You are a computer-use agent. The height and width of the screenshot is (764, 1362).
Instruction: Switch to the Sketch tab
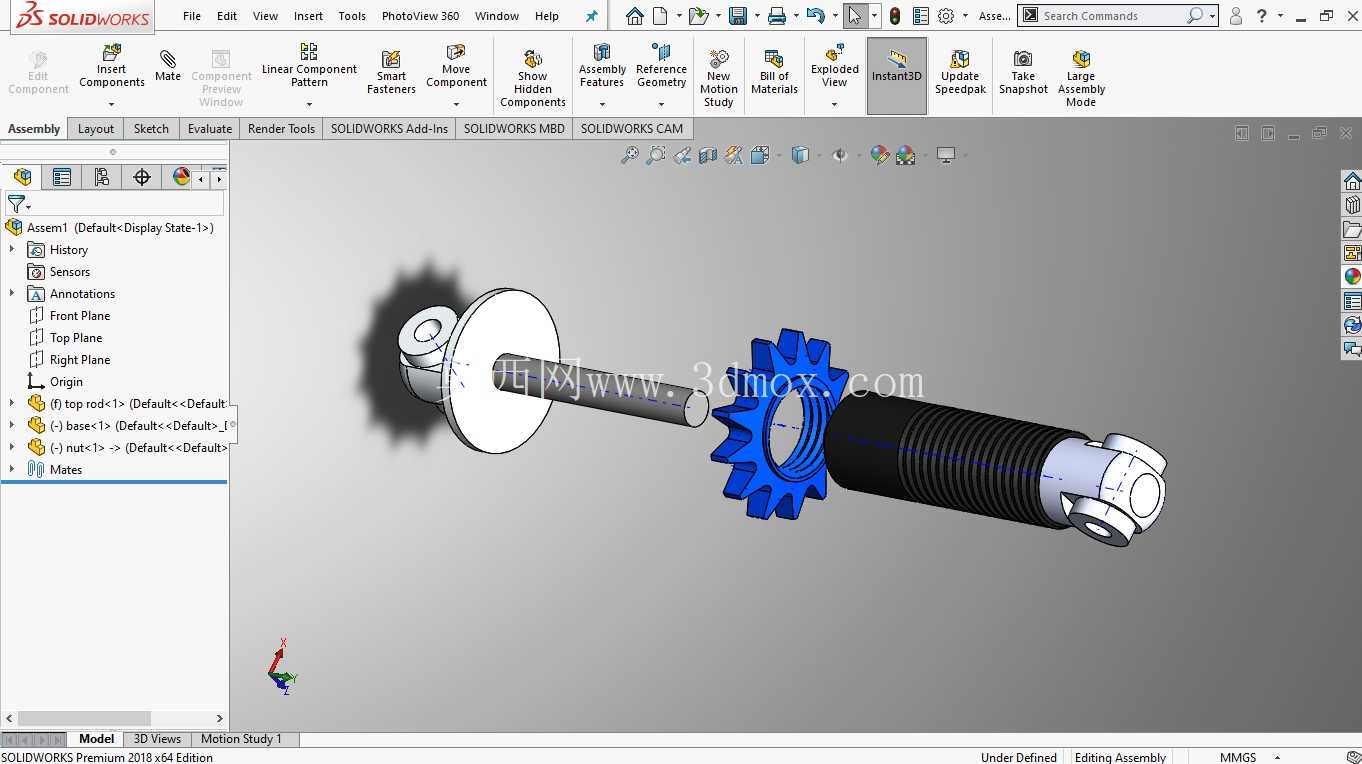click(x=151, y=128)
